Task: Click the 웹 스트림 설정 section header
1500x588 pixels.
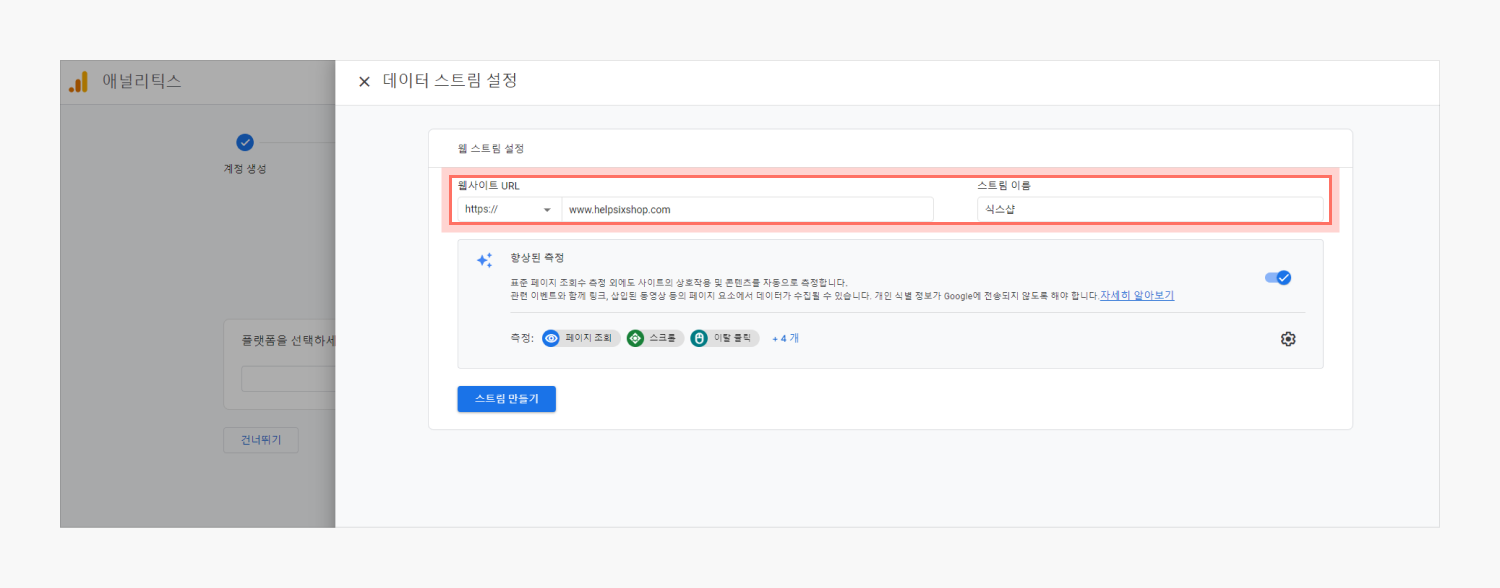Action: (x=491, y=149)
